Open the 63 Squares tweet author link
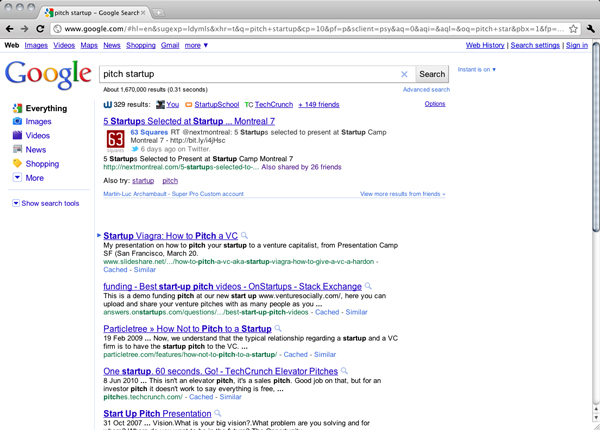This screenshot has width=600, height=430. pyautogui.click(x=149, y=132)
